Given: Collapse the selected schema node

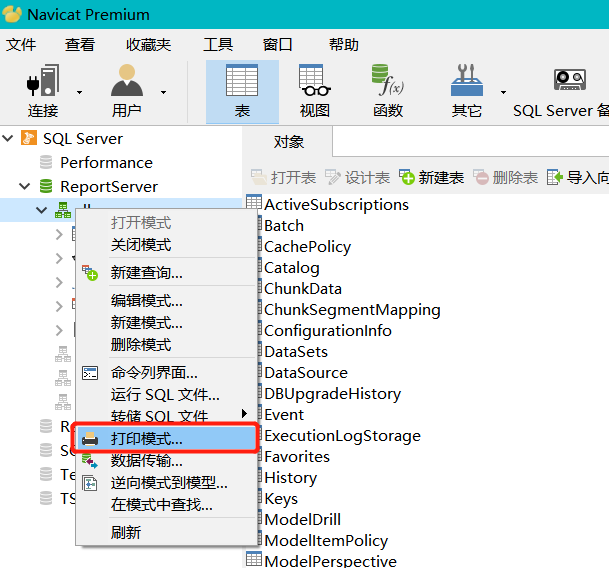Looking at the screenshot, I should [x=41, y=210].
